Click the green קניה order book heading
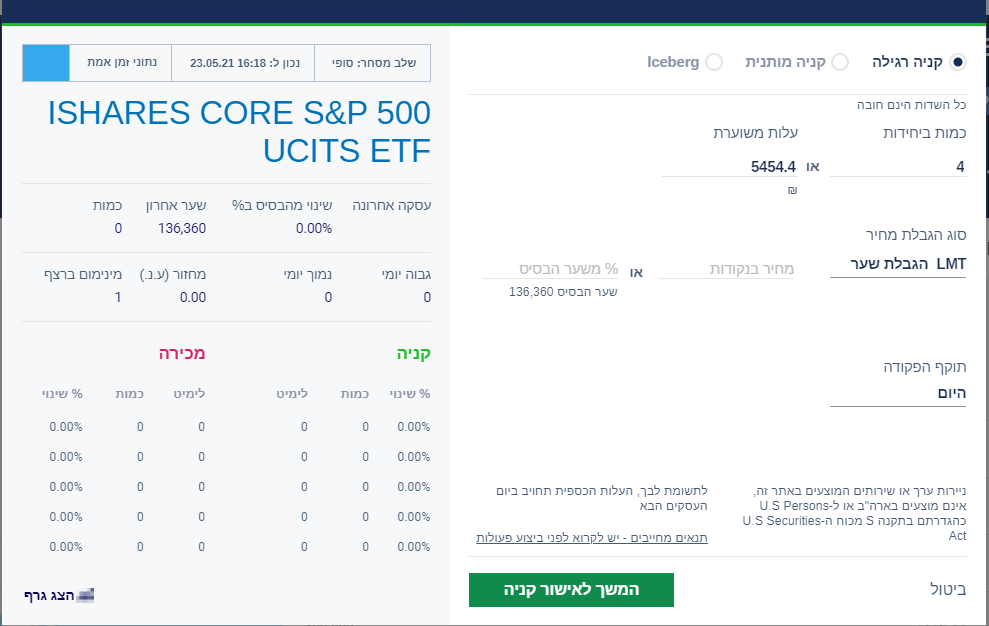 pos(411,353)
